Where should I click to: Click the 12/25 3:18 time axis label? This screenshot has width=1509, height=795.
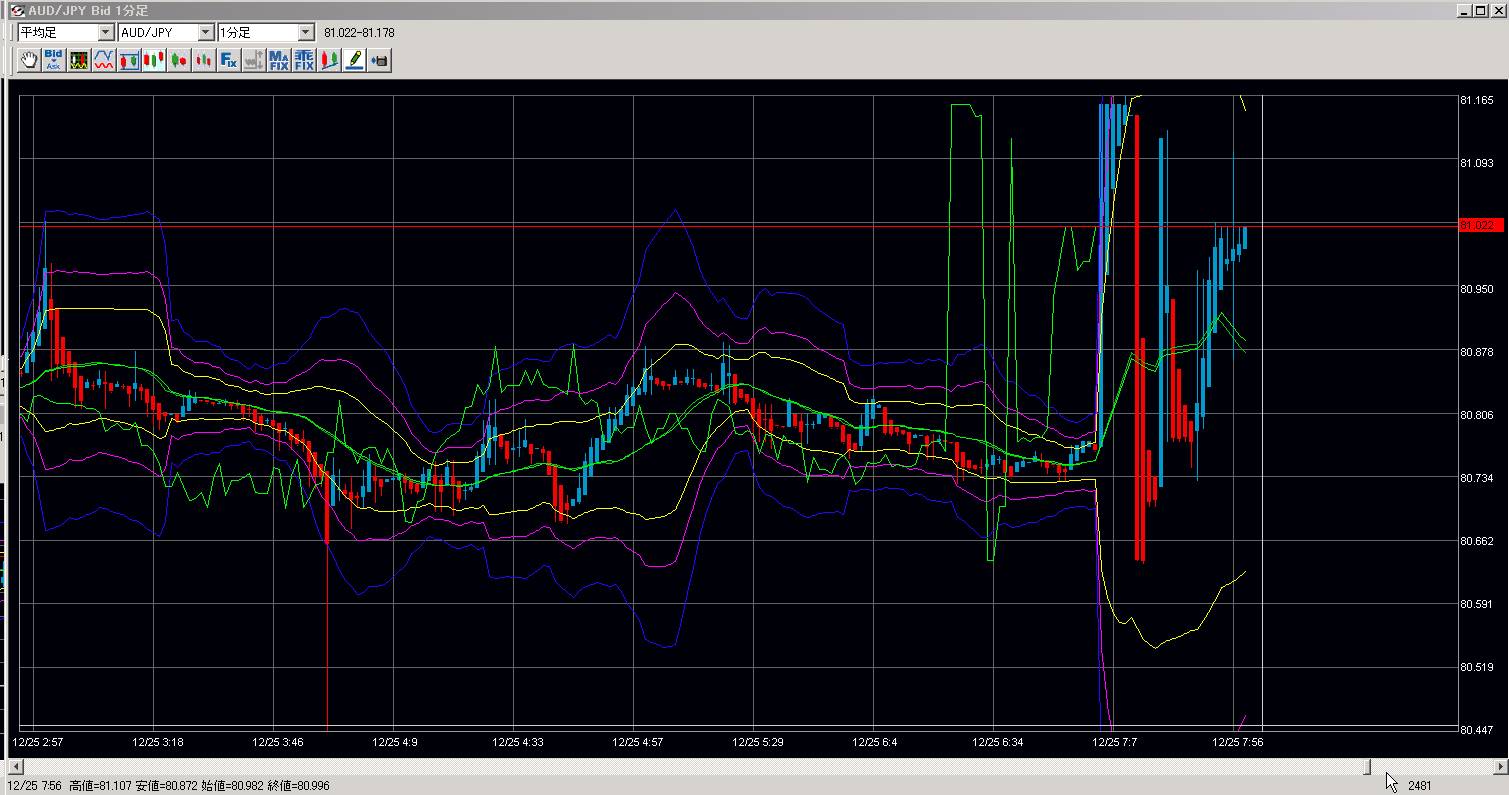[158, 742]
